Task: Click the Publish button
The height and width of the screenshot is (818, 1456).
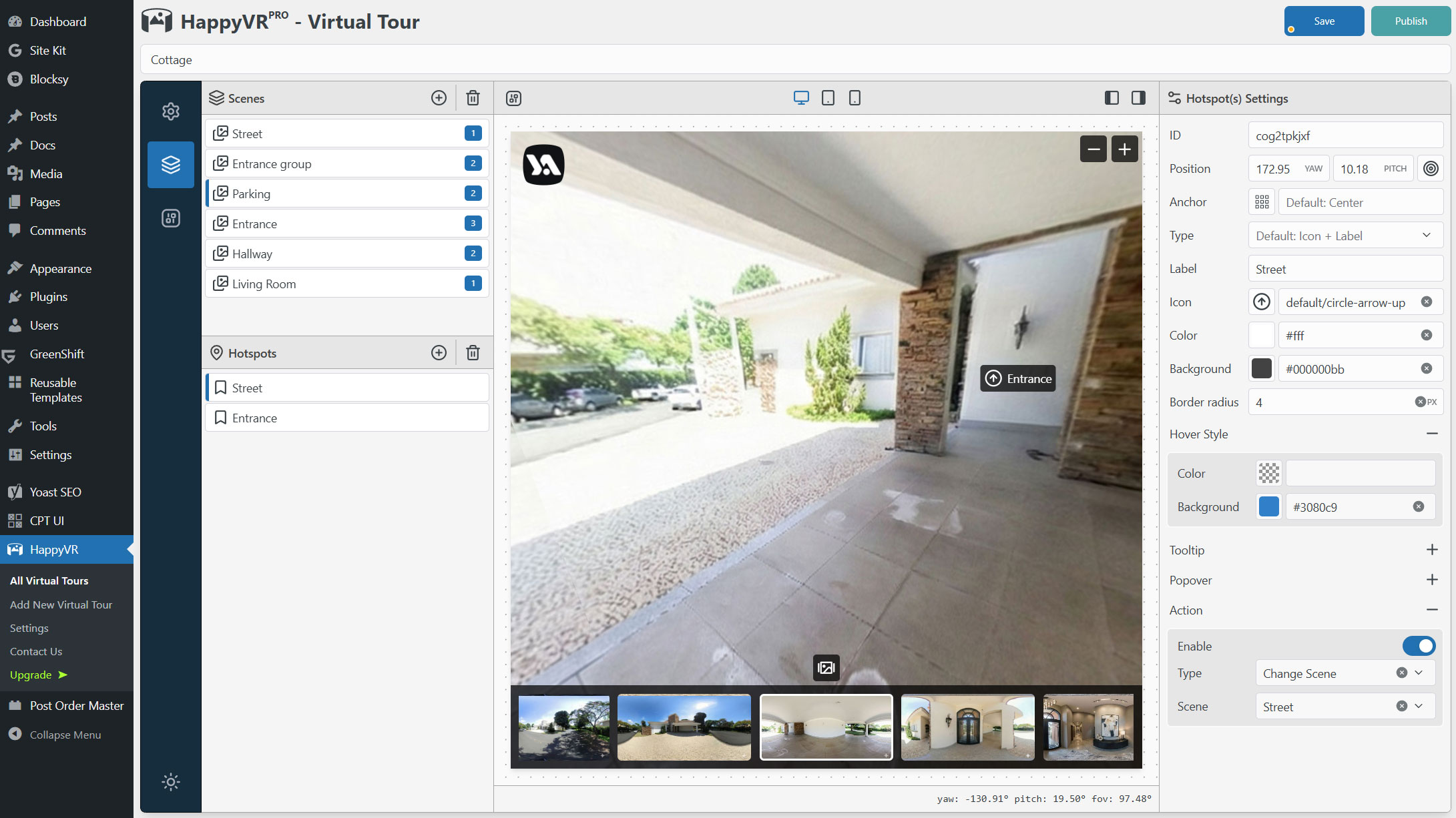Action: (1411, 21)
